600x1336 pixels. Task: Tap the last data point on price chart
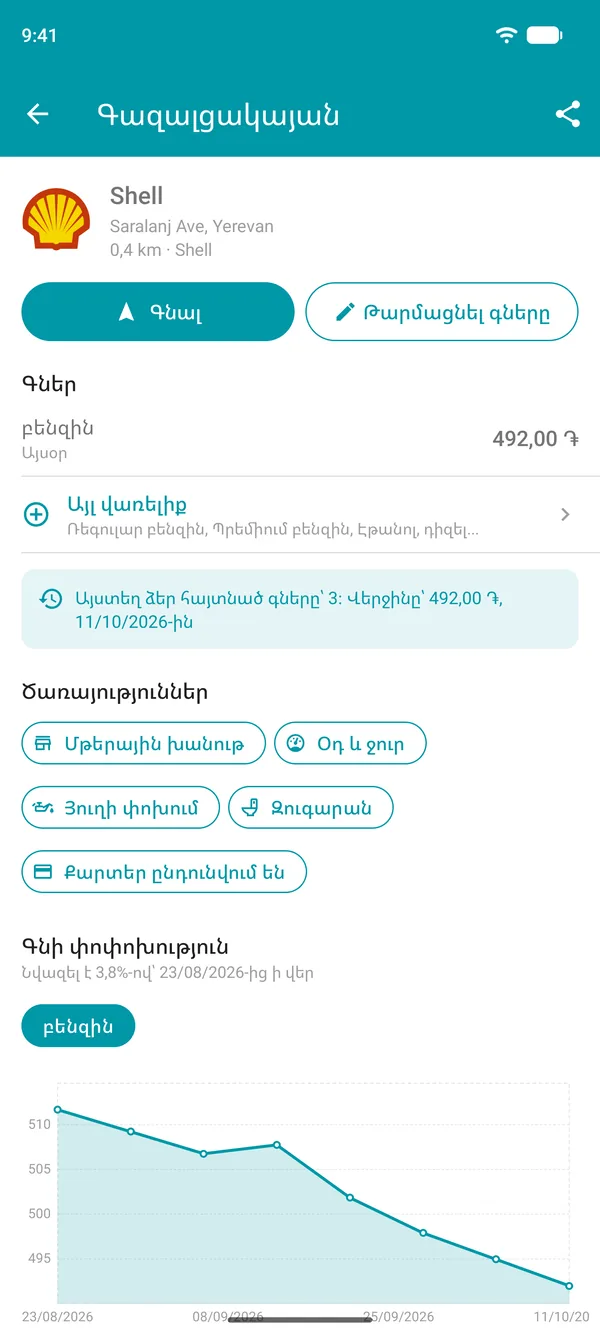pos(569,1286)
